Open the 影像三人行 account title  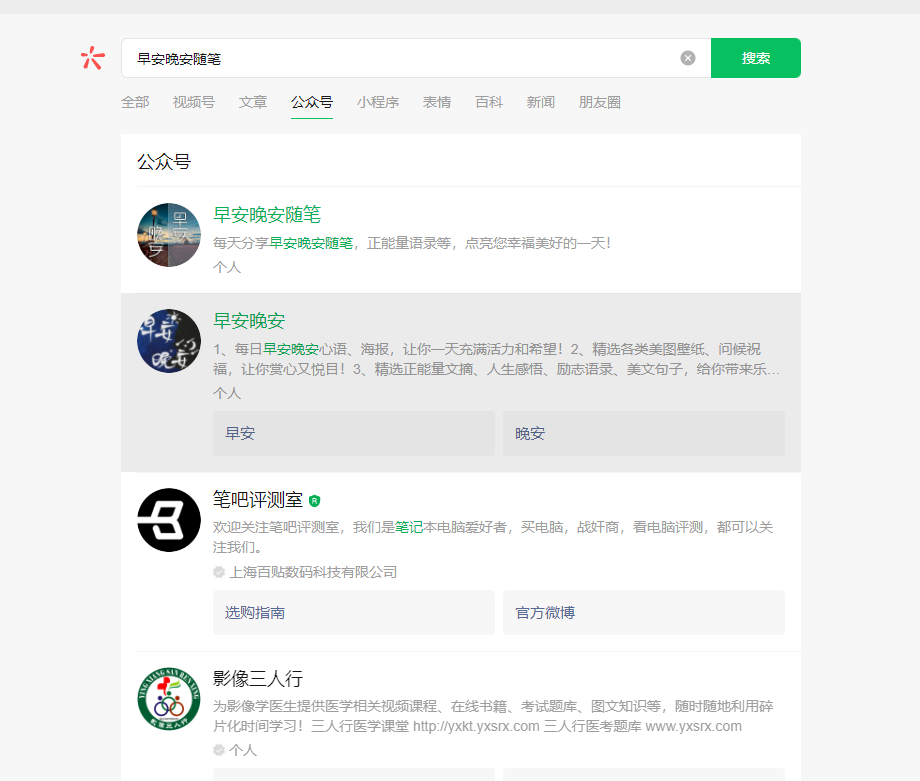click(x=258, y=679)
